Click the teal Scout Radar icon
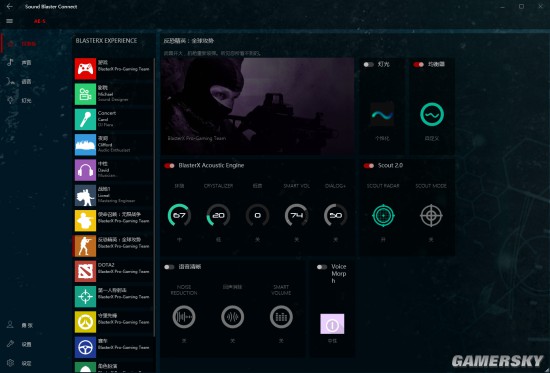Screen dimensions: 550x373 (x=383, y=215)
